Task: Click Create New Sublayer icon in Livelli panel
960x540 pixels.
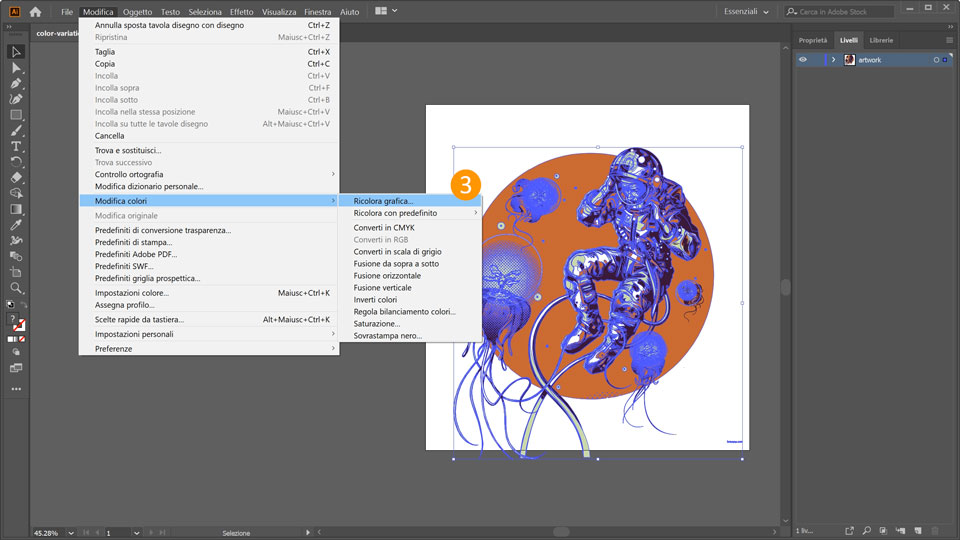Action: point(900,531)
